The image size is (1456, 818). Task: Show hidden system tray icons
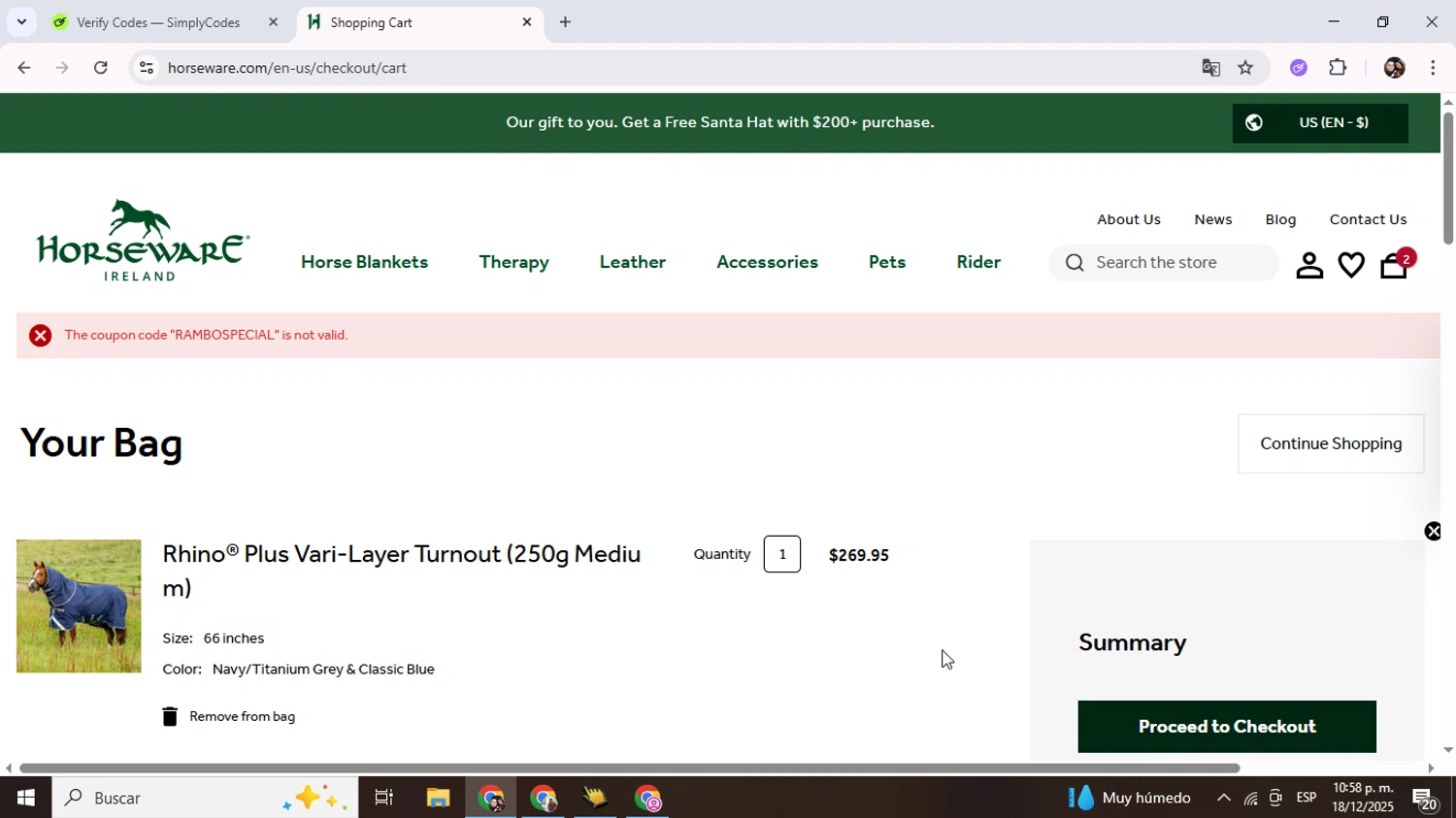click(1223, 798)
